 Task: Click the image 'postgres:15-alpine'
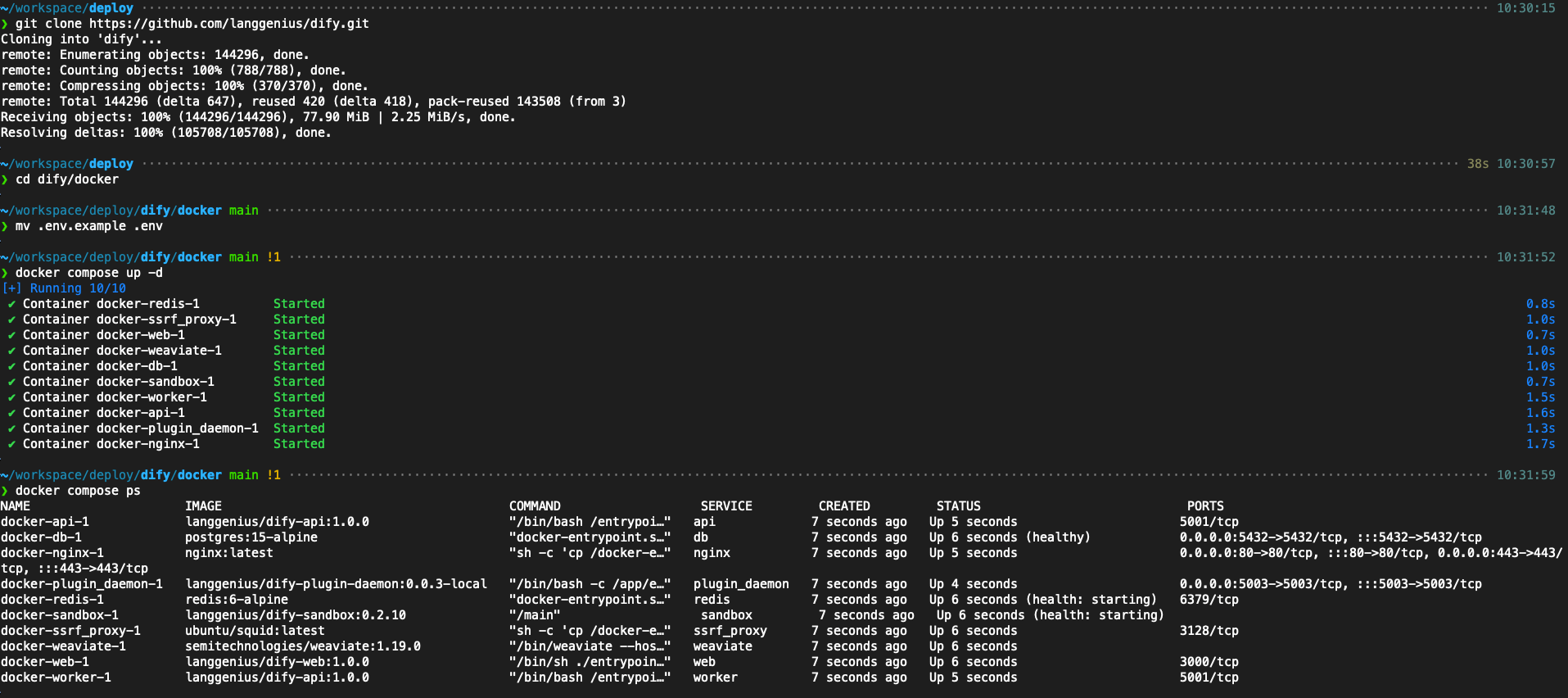click(x=251, y=537)
